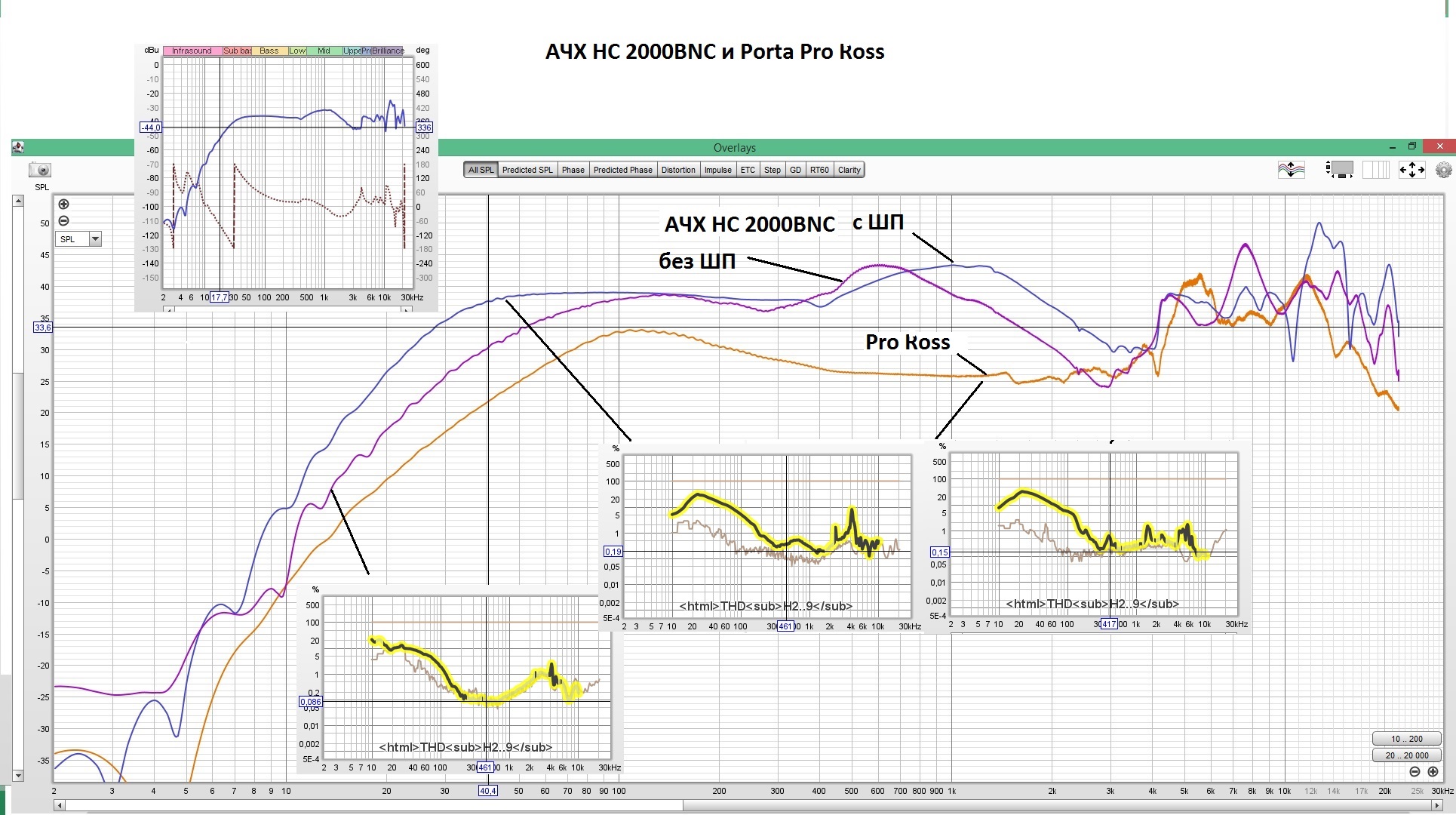Click the separate traces icon
The width and height of the screenshot is (1456, 815).
pyautogui.click(x=1291, y=170)
